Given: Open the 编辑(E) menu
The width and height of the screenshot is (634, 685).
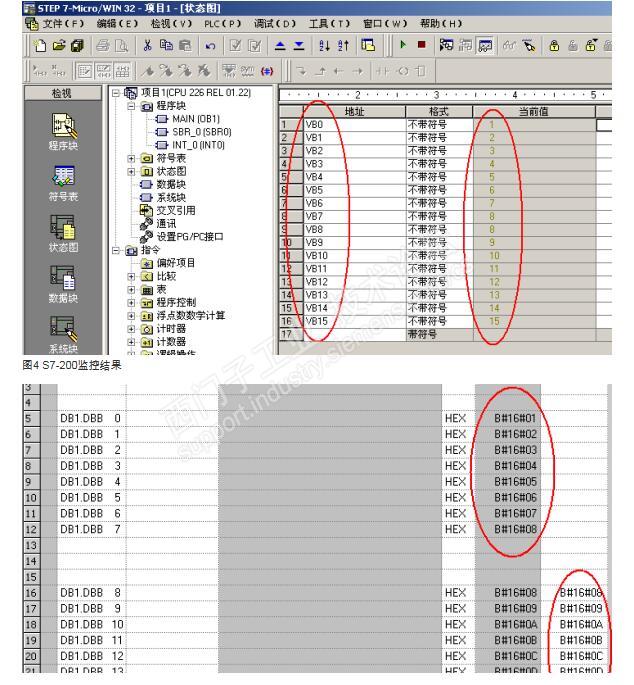Looking at the screenshot, I should click(117, 24).
